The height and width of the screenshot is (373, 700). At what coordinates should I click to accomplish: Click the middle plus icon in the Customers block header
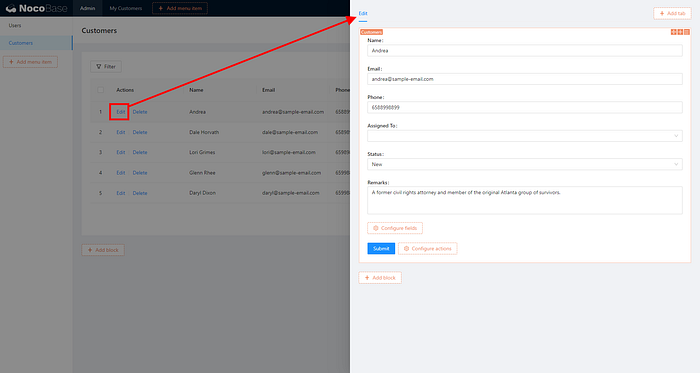point(680,32)
